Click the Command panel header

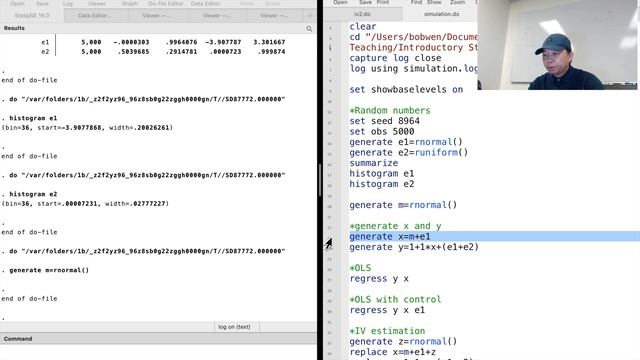(158, 339)
